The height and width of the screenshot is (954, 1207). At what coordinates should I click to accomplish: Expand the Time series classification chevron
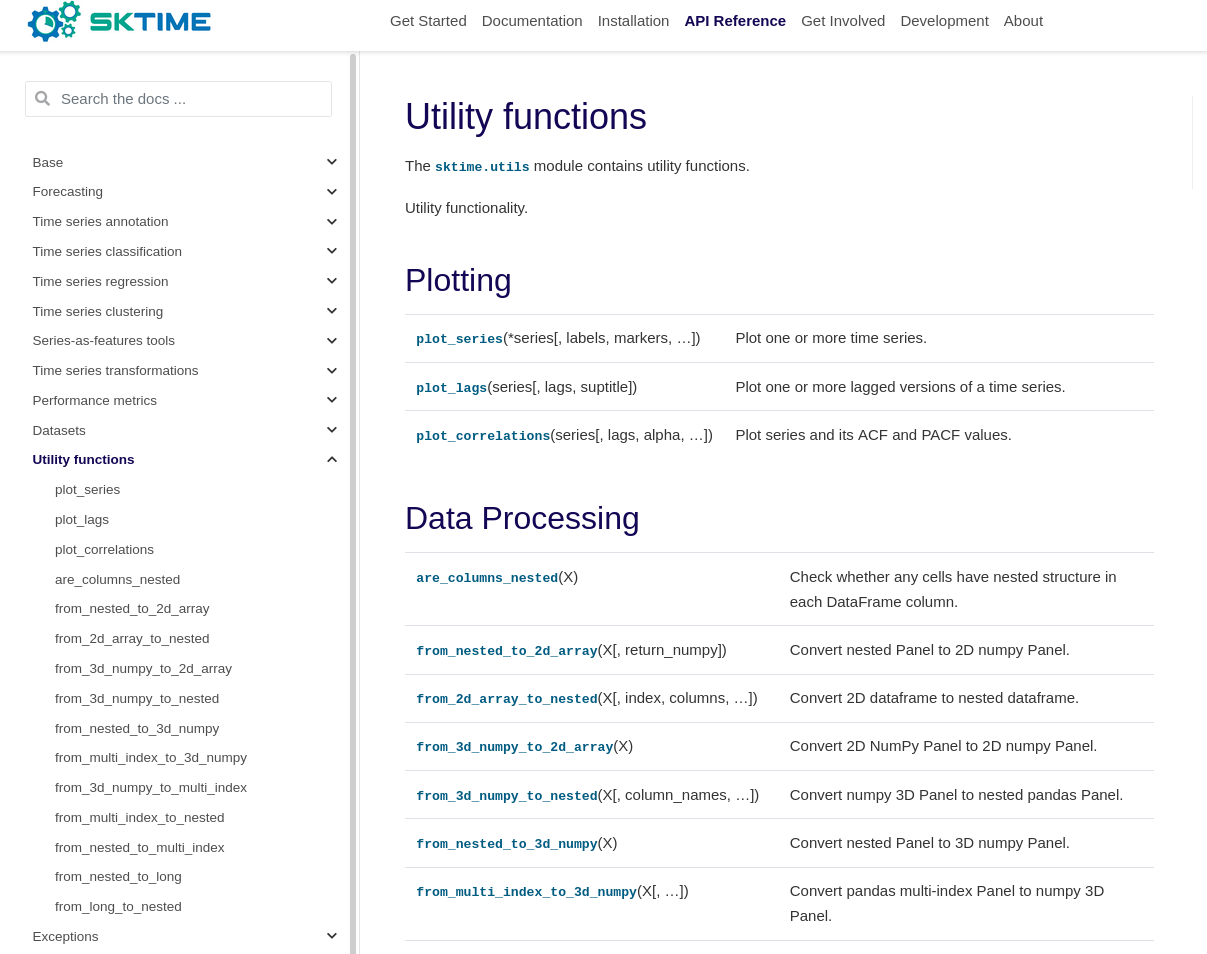[331, 250]
